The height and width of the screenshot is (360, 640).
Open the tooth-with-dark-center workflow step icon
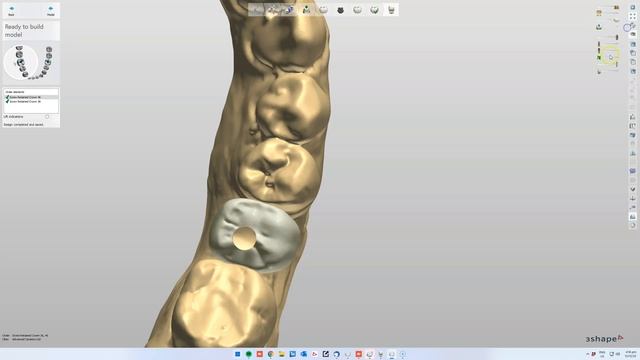(x=374, y=10)
